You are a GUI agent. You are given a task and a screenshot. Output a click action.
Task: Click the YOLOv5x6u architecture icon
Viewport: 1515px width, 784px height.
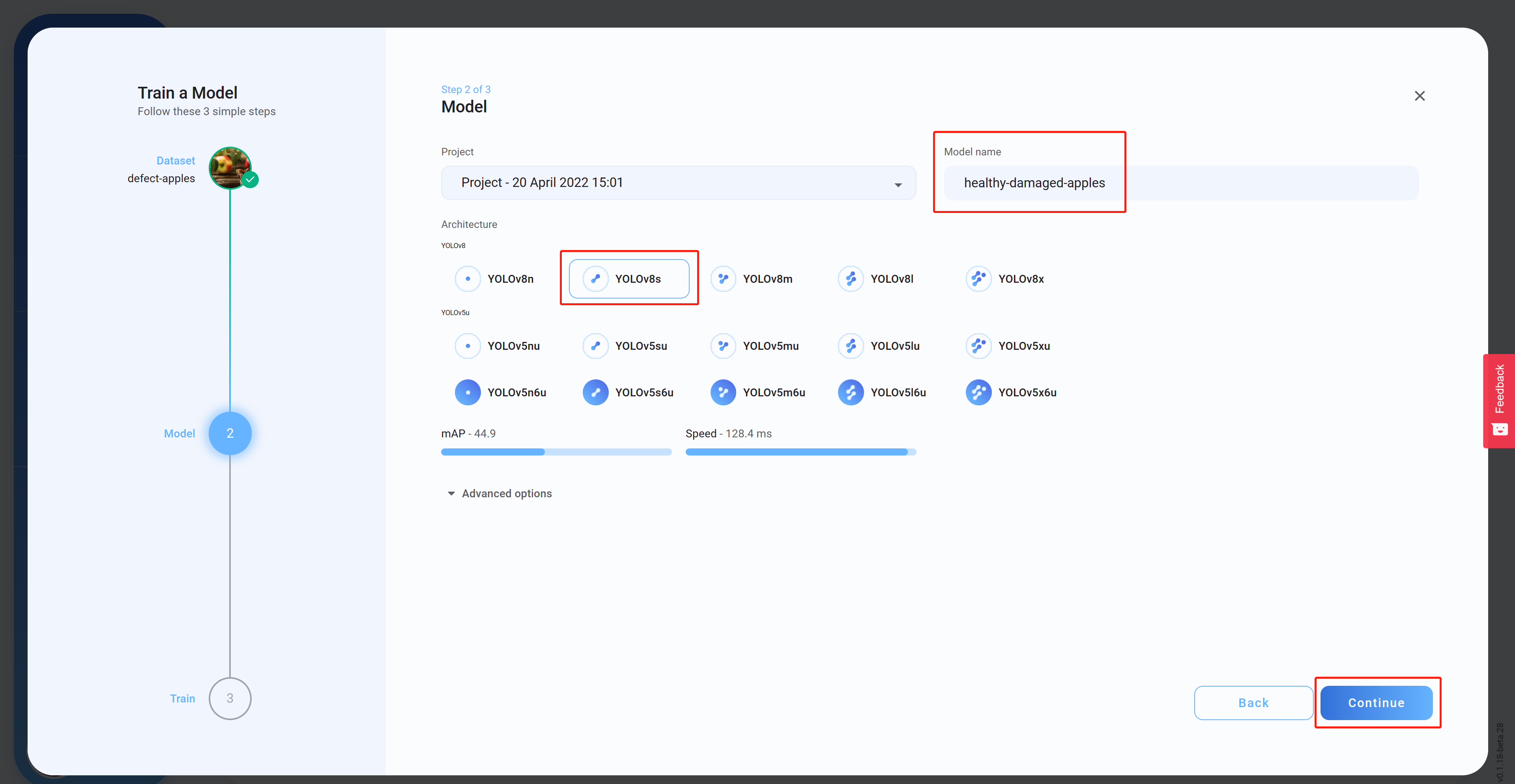coord(978,392)
